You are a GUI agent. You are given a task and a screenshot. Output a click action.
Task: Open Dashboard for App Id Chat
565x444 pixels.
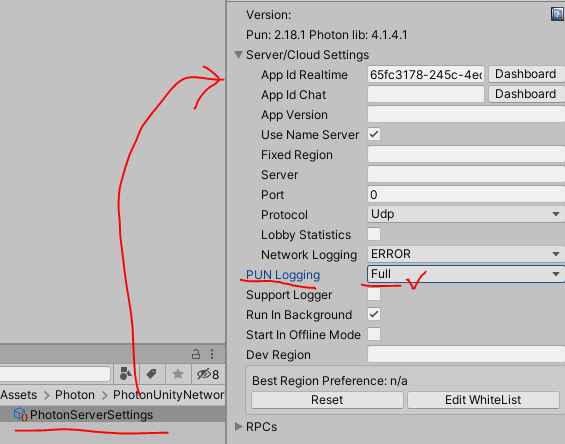tap(526, 94)
